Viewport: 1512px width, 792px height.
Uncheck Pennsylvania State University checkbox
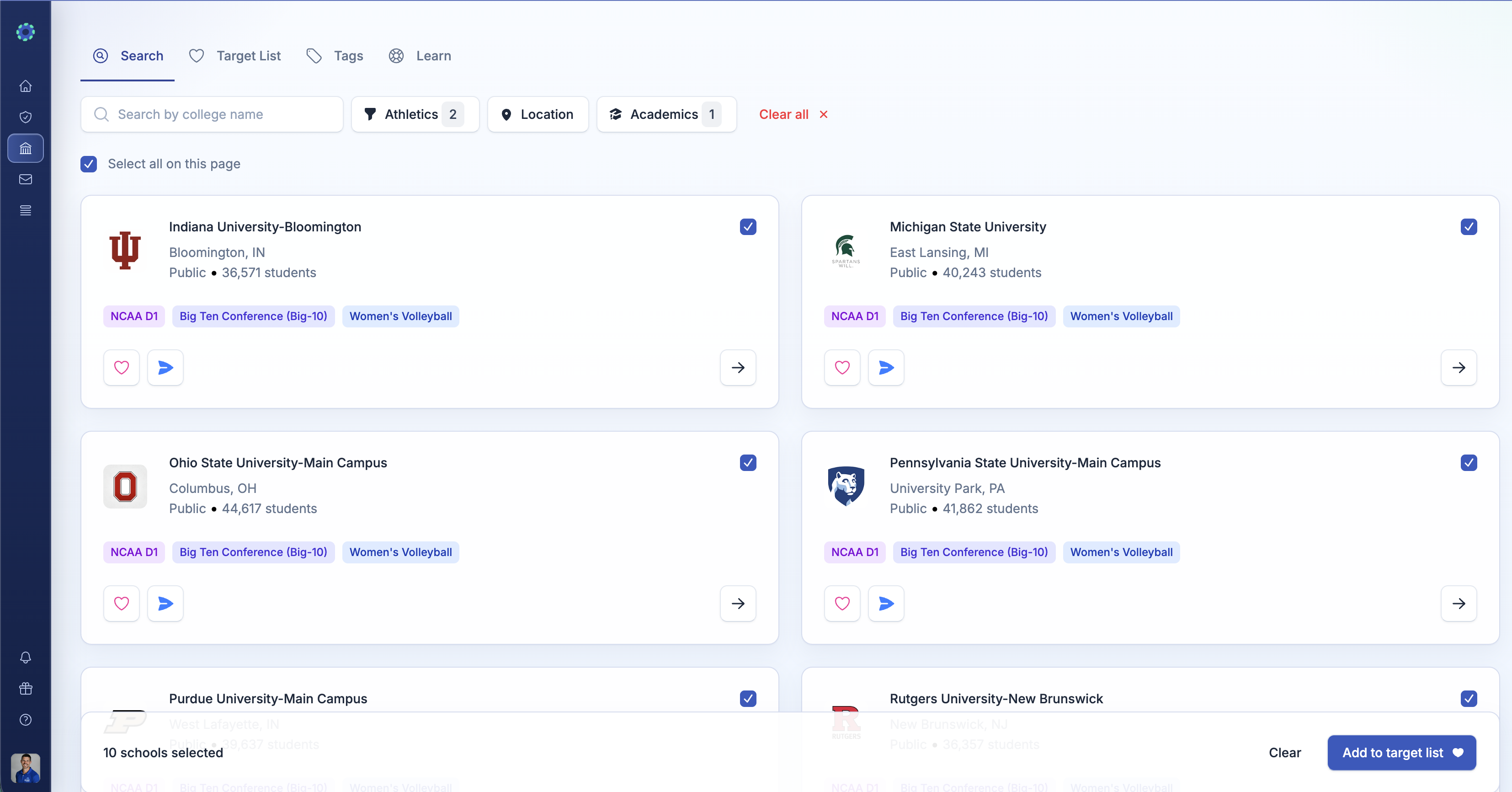1469,463
